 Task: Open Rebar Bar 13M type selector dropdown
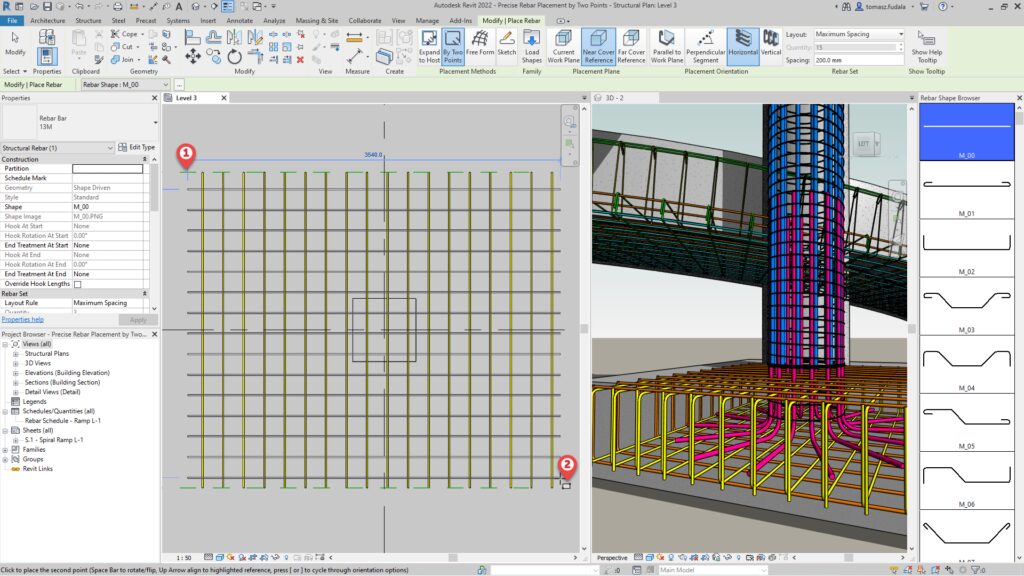[155, 122]
